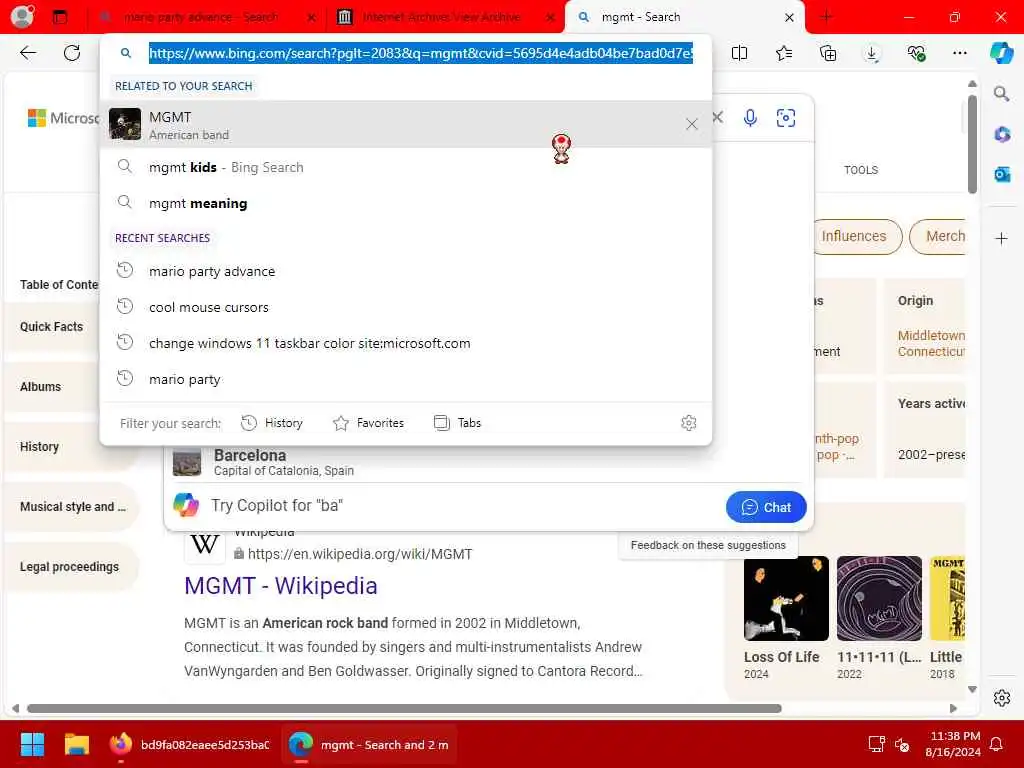Open the Favorites star icon
Viewport: 1024px width, 768px height.
coord(784,53)
